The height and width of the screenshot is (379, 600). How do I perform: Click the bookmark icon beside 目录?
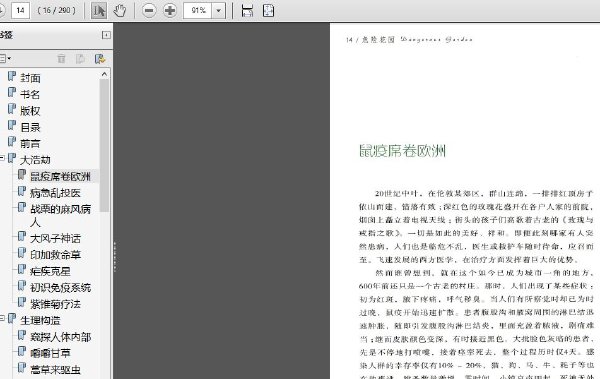[12, 126]
